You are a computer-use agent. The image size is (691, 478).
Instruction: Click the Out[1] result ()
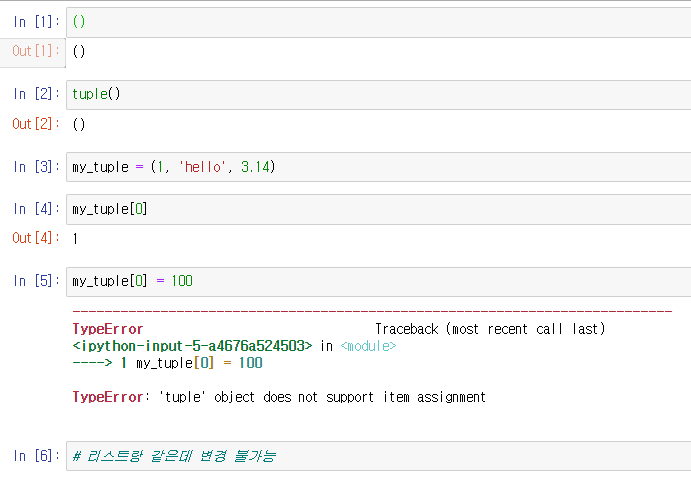[x=79, y=52]
